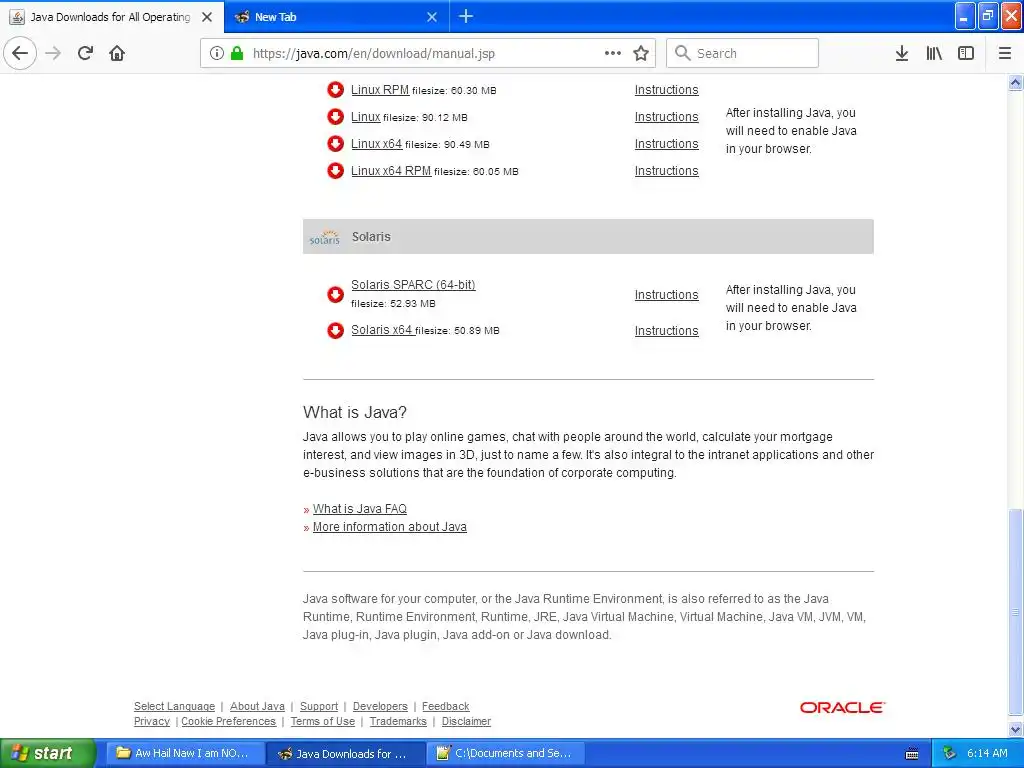Image resolution: width=1024 pixels, height=768 pixels.
Task: Open About Java footer link
Action: pyautogui.click(x=257, y=706)
